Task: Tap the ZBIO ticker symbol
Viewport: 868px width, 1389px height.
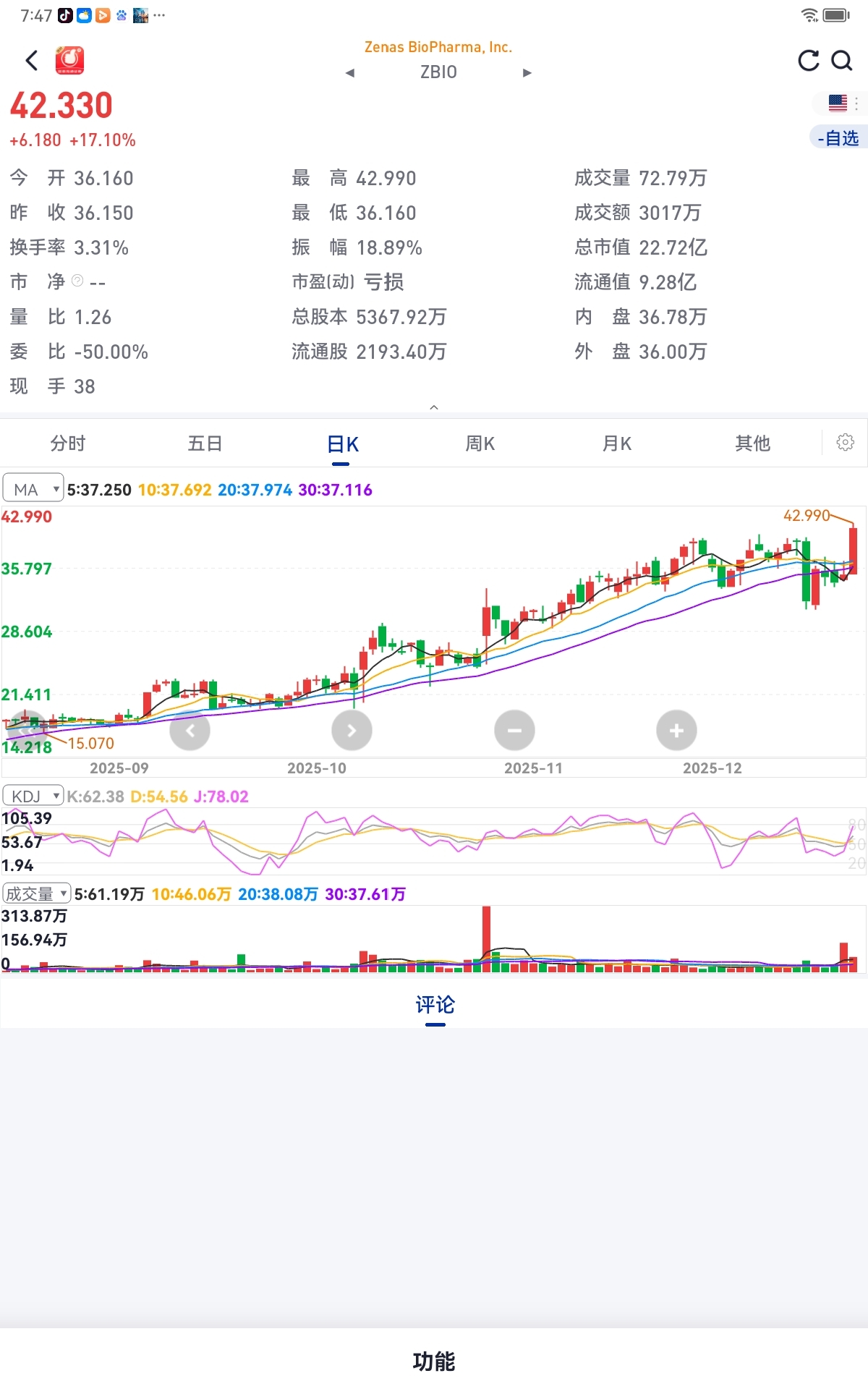Action: (x=438, y=72)
